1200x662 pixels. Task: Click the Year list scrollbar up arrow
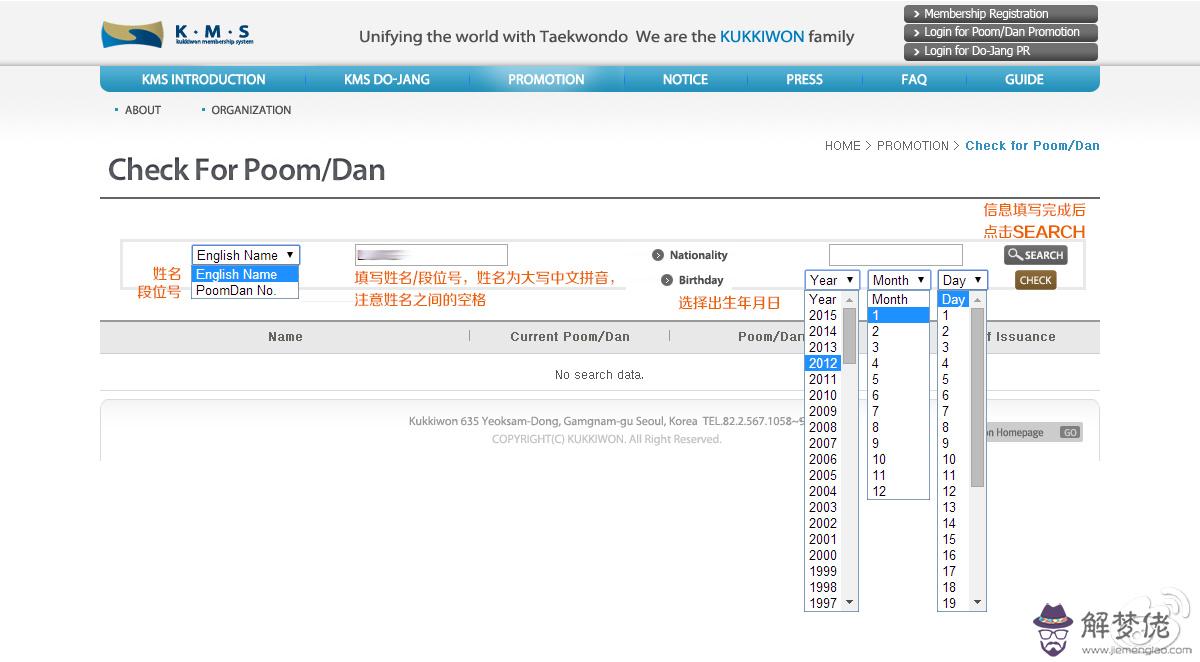pos(850,300)
